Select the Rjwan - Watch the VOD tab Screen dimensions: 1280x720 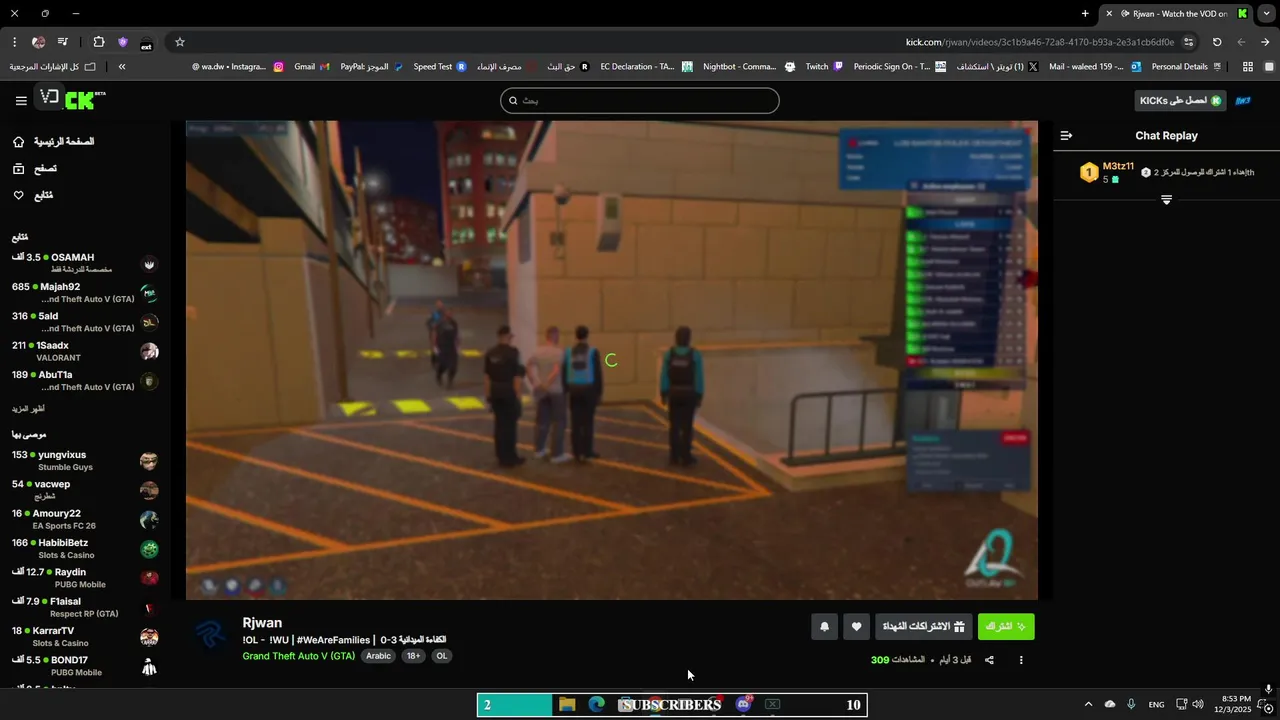(1176, 14)
